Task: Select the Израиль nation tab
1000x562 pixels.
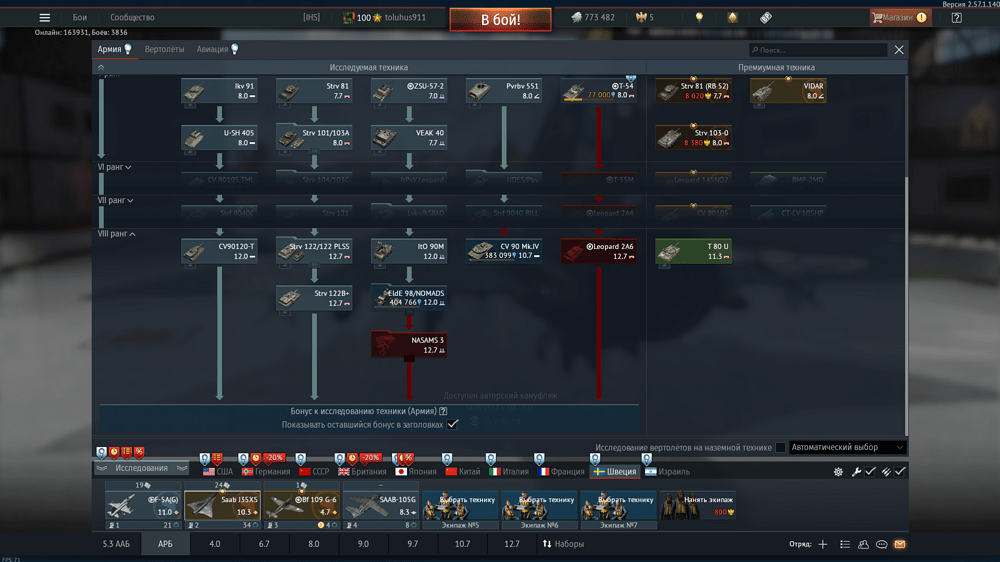Action: pos(667,472)
